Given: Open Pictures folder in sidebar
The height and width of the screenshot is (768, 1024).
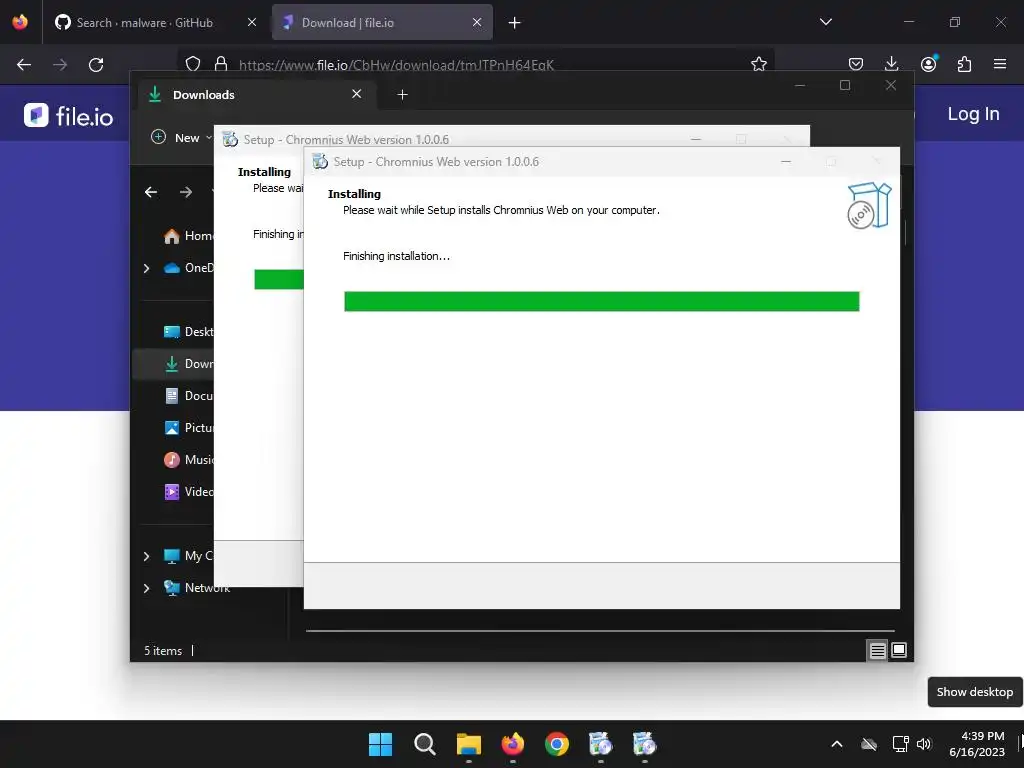Looking at the screenshot, I should click(188, 428).
